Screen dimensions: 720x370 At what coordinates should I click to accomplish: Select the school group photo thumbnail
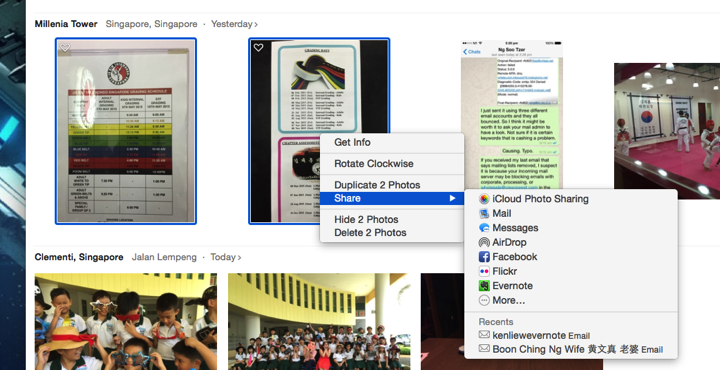(319, 321)
